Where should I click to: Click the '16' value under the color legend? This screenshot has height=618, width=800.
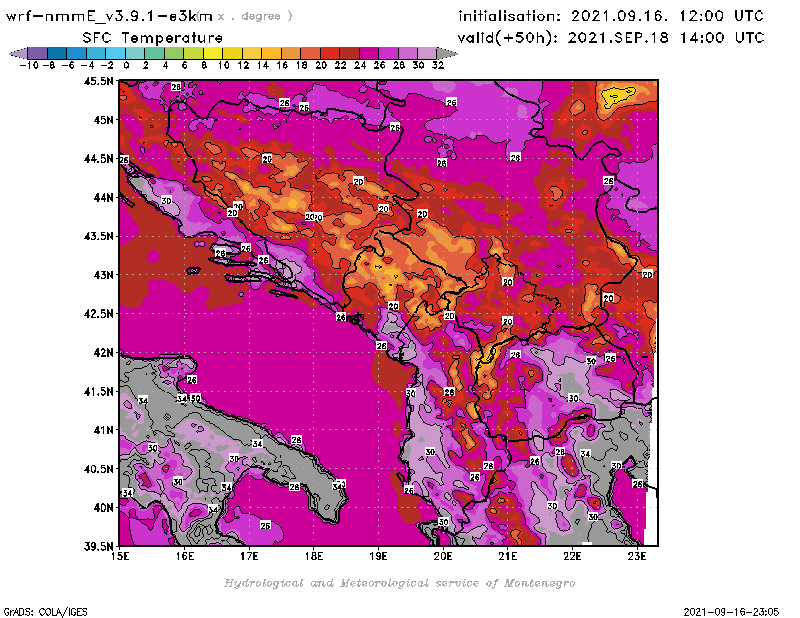[282, 66]
